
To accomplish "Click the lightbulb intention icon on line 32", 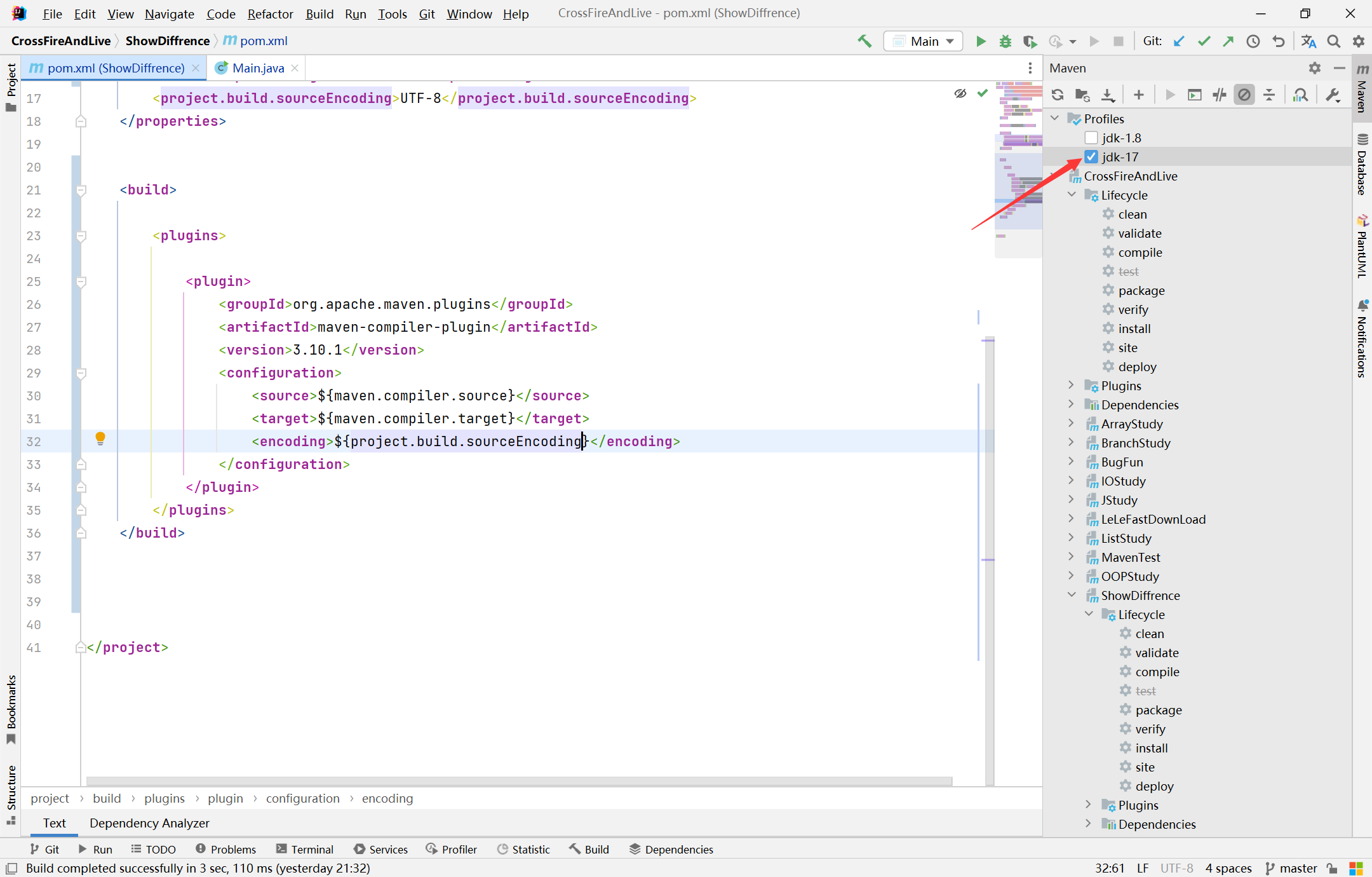I will point(100,438).
